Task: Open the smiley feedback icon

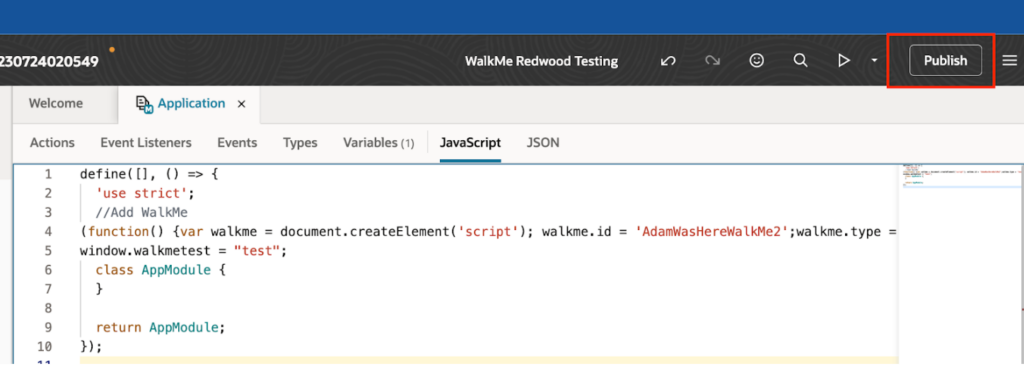Action: point(756,61)
